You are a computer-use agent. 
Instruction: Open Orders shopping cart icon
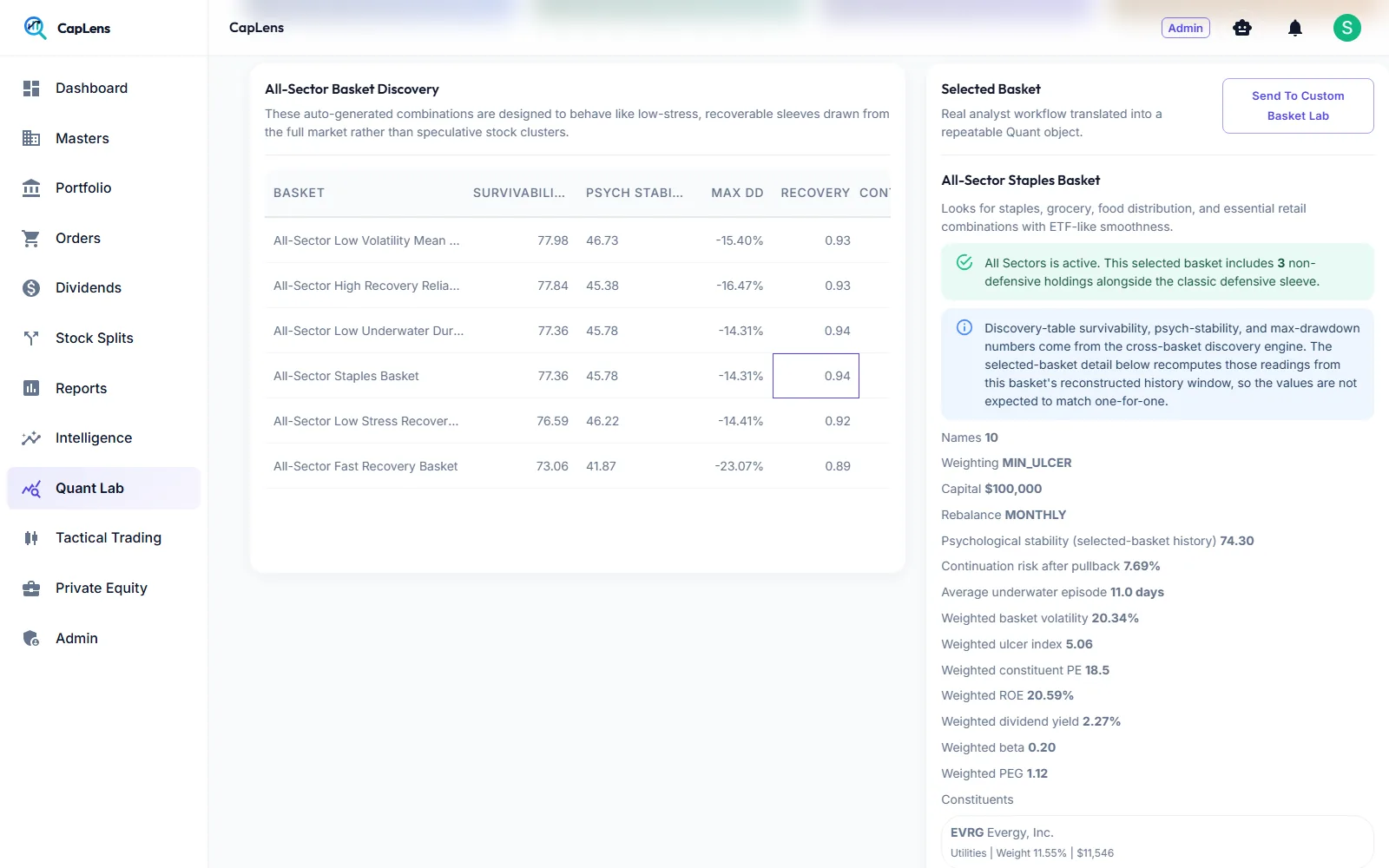[31, 238]
